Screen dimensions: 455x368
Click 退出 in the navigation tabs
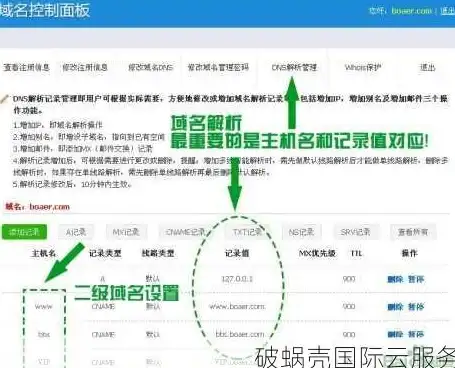click(x=427, y=67)
